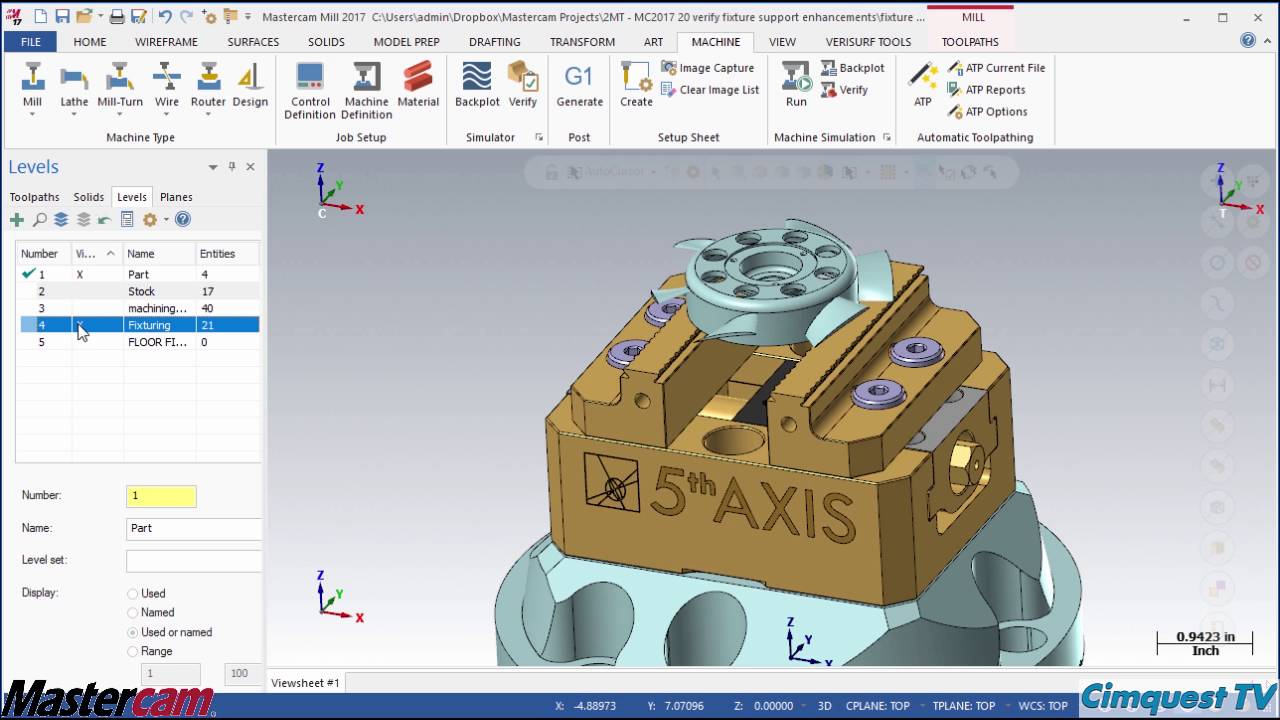Open level properties list icon

(x=127, y=219)
